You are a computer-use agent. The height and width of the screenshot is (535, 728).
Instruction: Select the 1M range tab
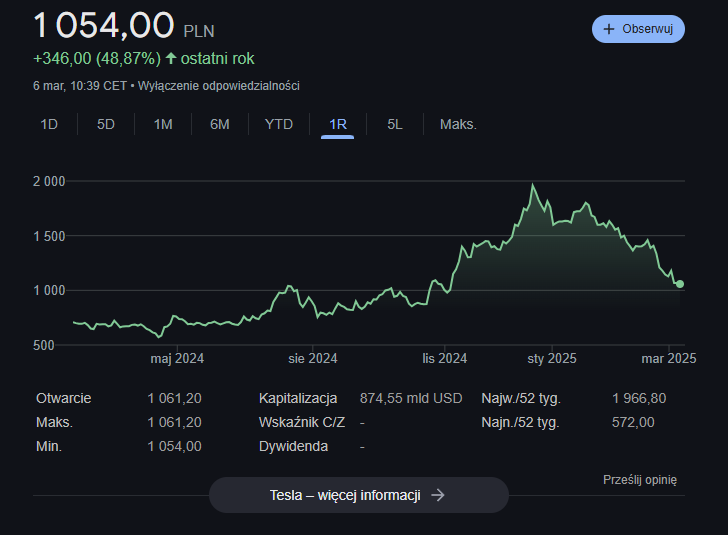pyautogui.click(x=163, y=124)
